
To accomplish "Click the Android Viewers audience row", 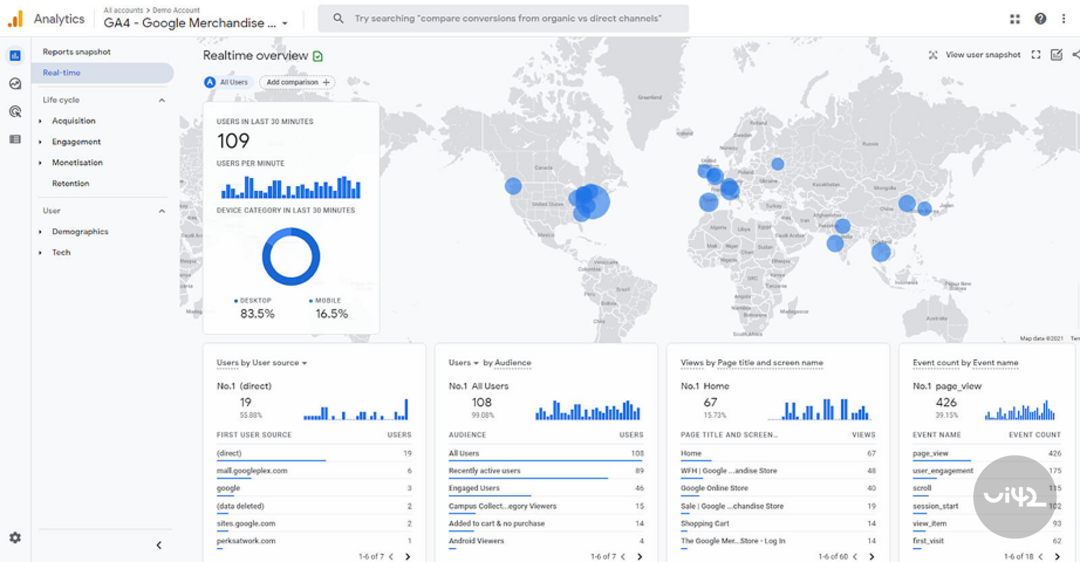I will point(546,541).
